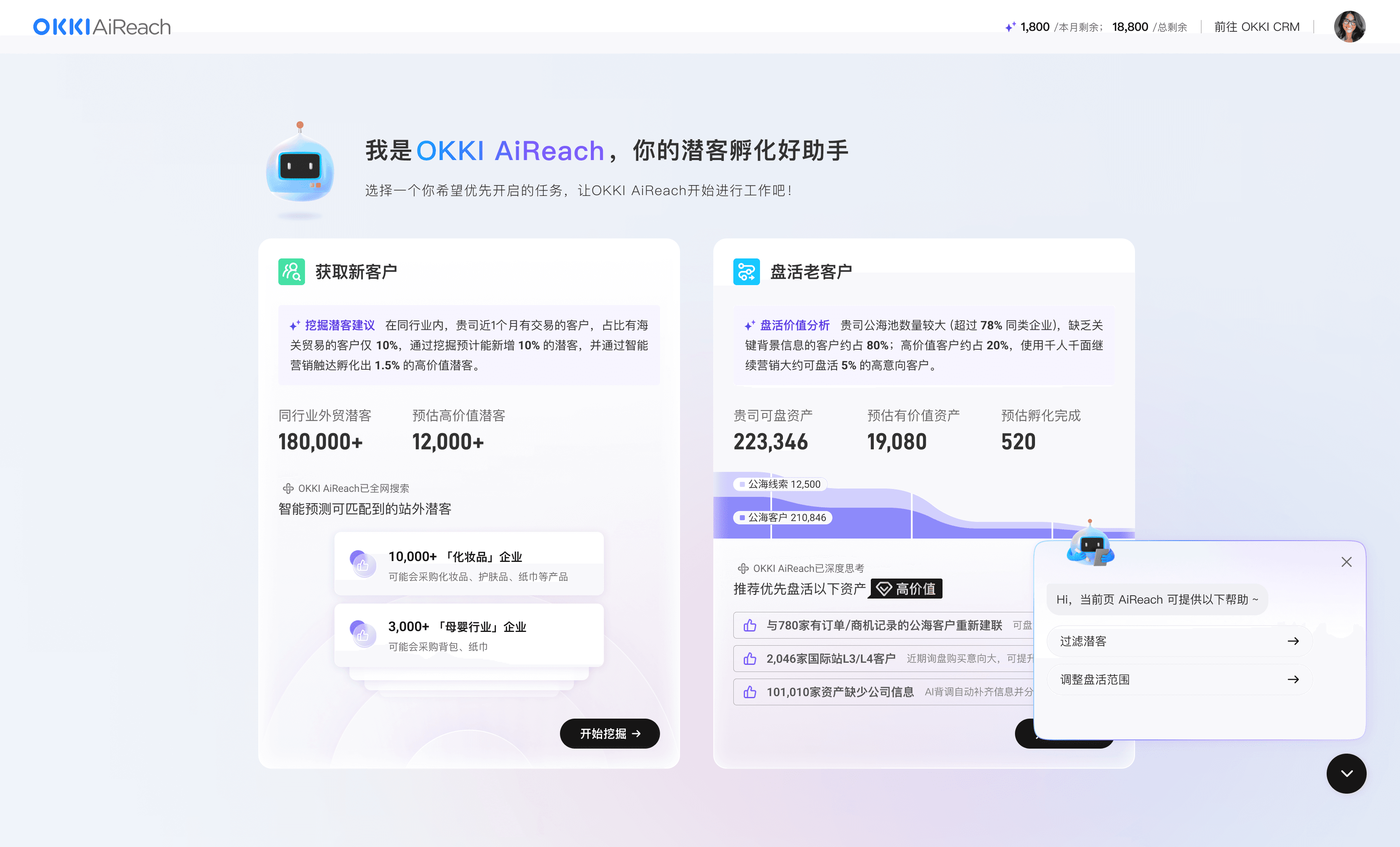1400x847 pixels.
Task: Click the green 获取新客户 card icon
Action: click(292, 272)
